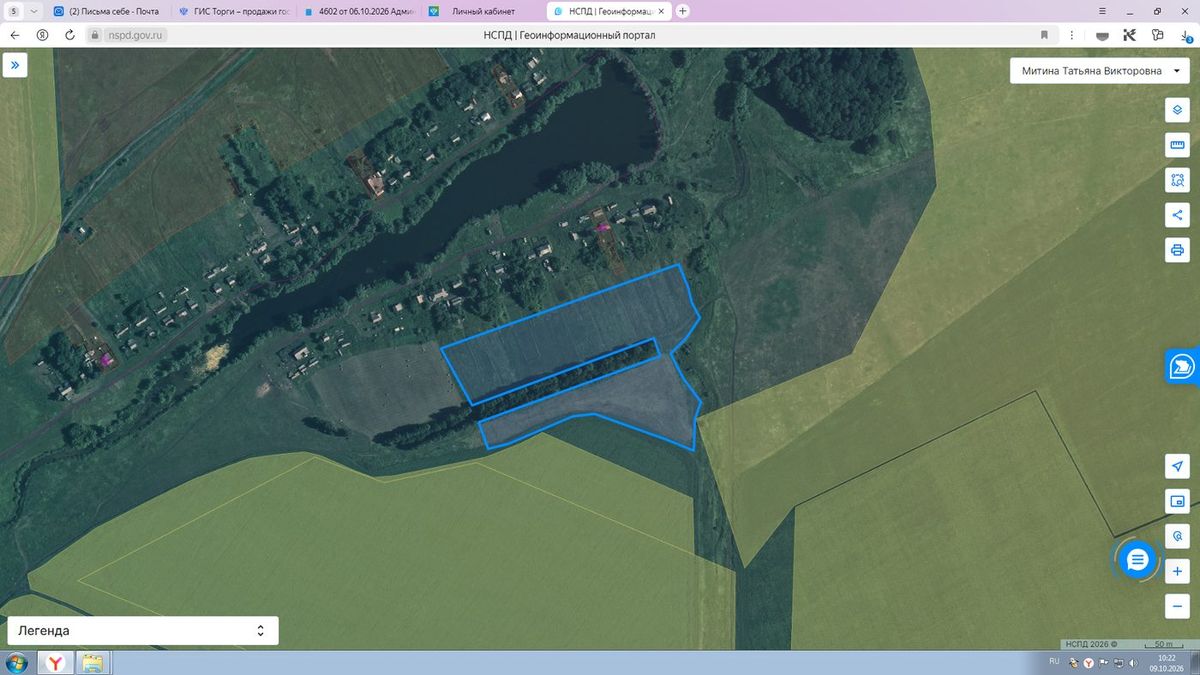Open the Митина Татьяна Викторовна user dropdown
The height and width of the screenshot is (675, 1200).
tap(1099, 71)
